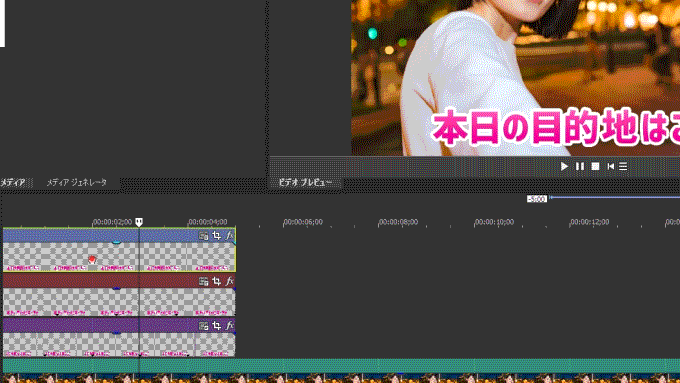Select the メディア tab

[x=13, y=183]
